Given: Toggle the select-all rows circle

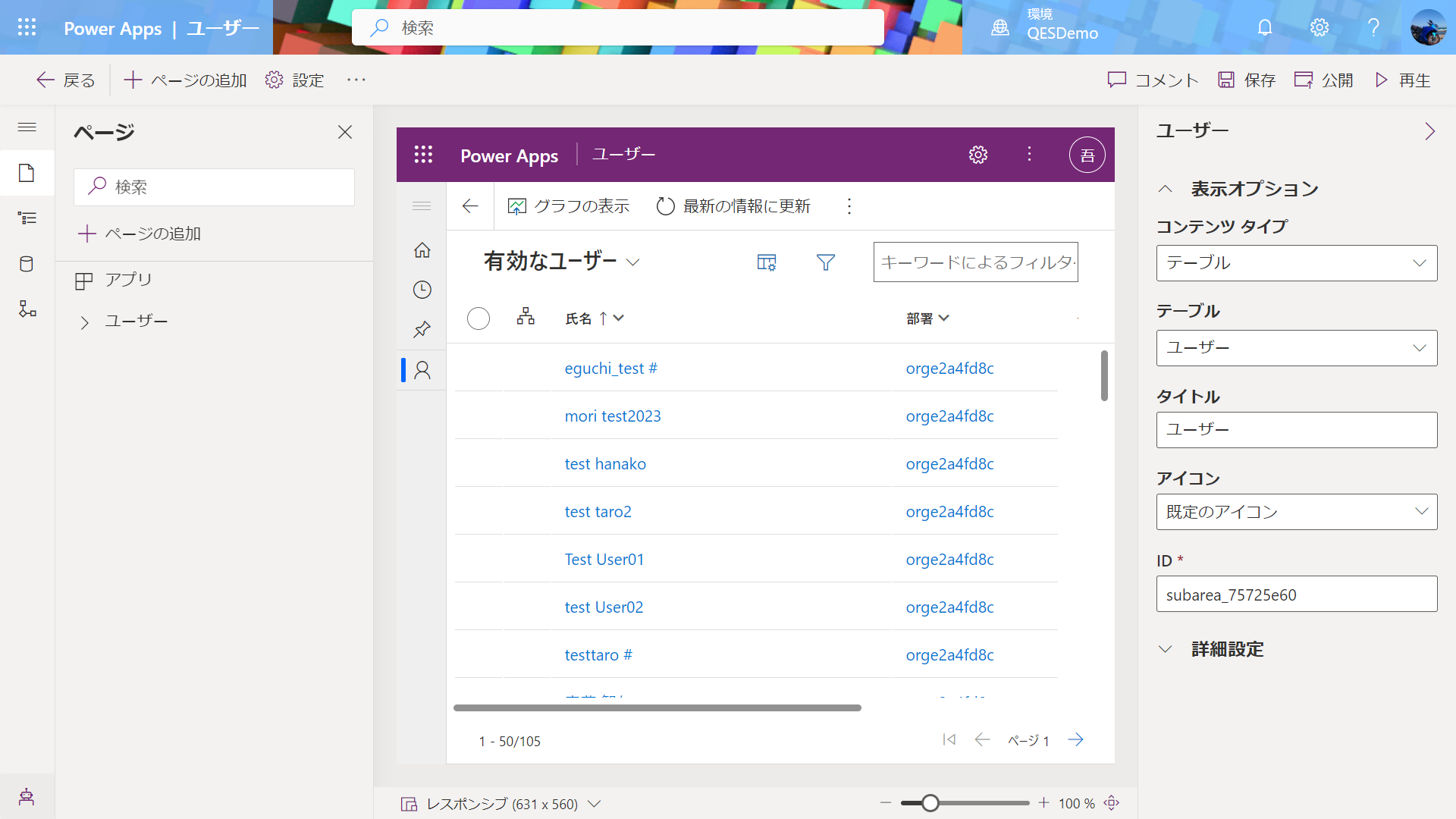Looking at the screenshot, I should (x=479, y=318).
